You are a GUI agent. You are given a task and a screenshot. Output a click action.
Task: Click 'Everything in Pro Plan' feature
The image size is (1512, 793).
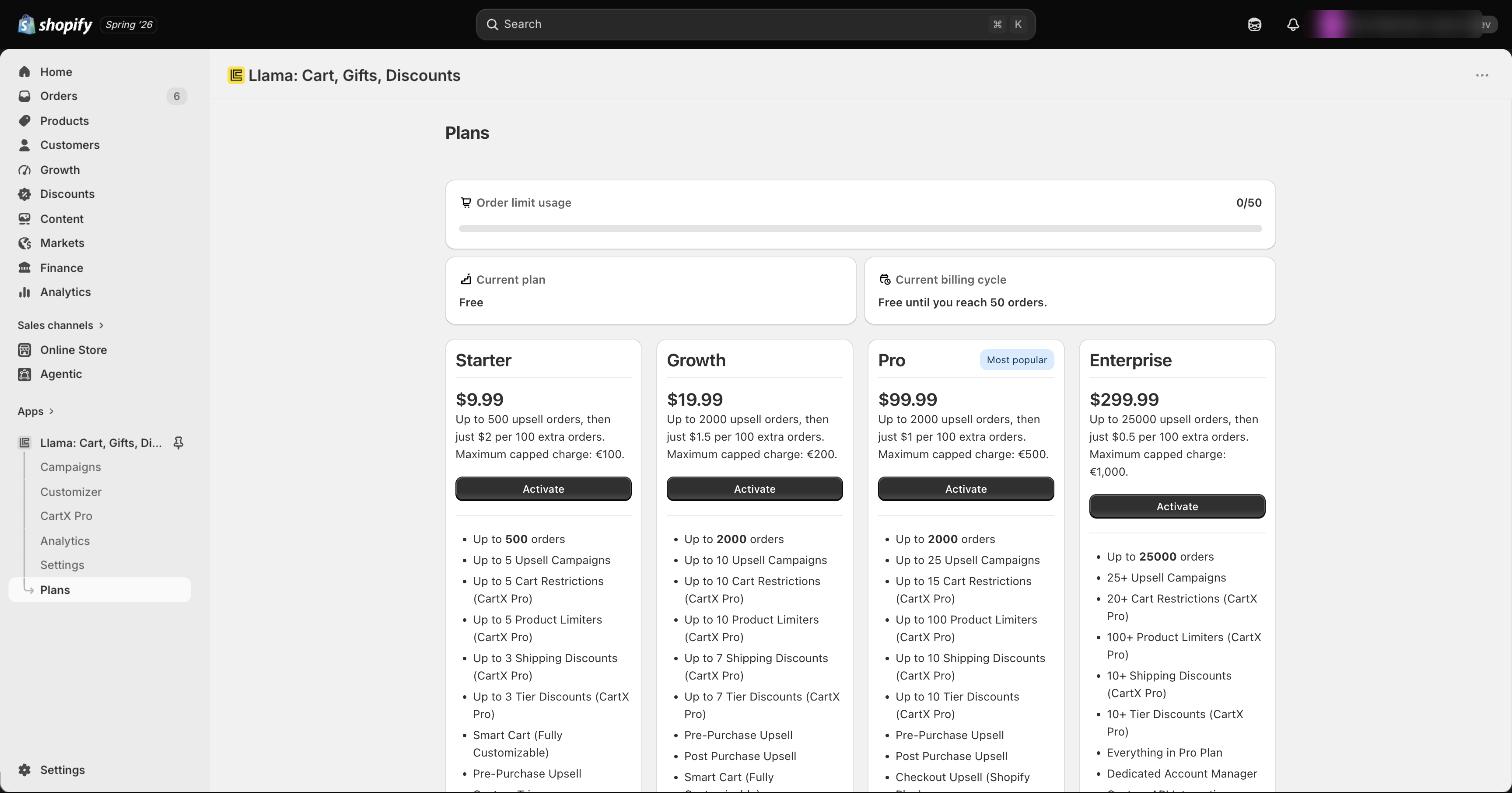pos(1165,753)
